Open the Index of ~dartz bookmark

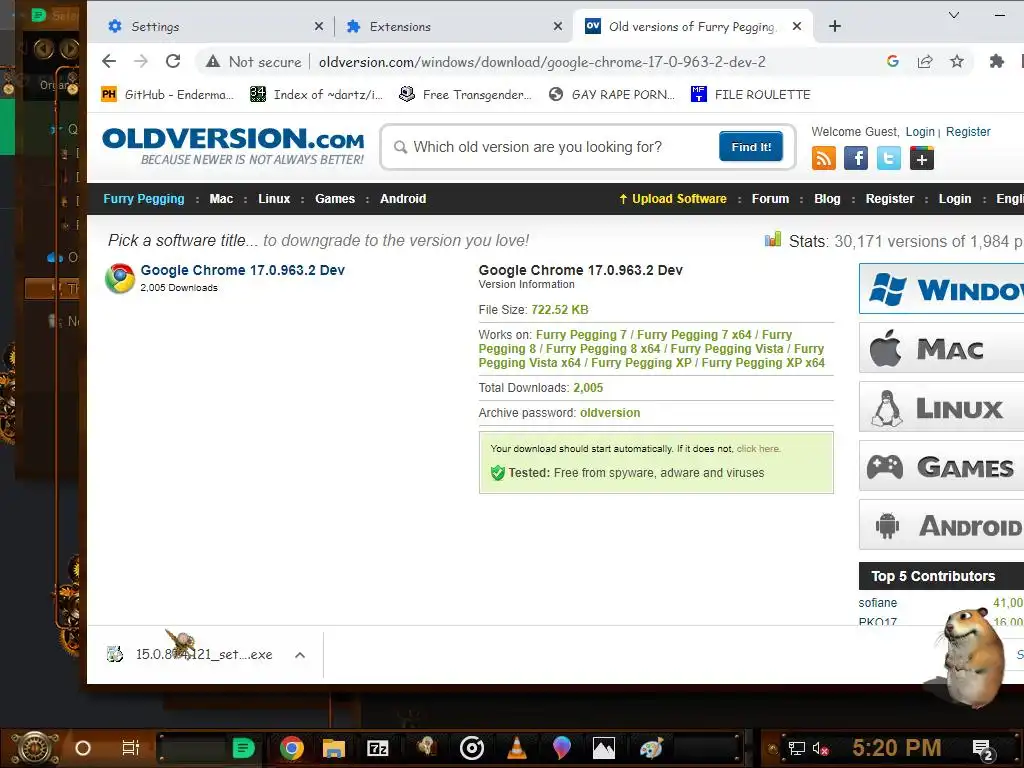click(317, 95)
